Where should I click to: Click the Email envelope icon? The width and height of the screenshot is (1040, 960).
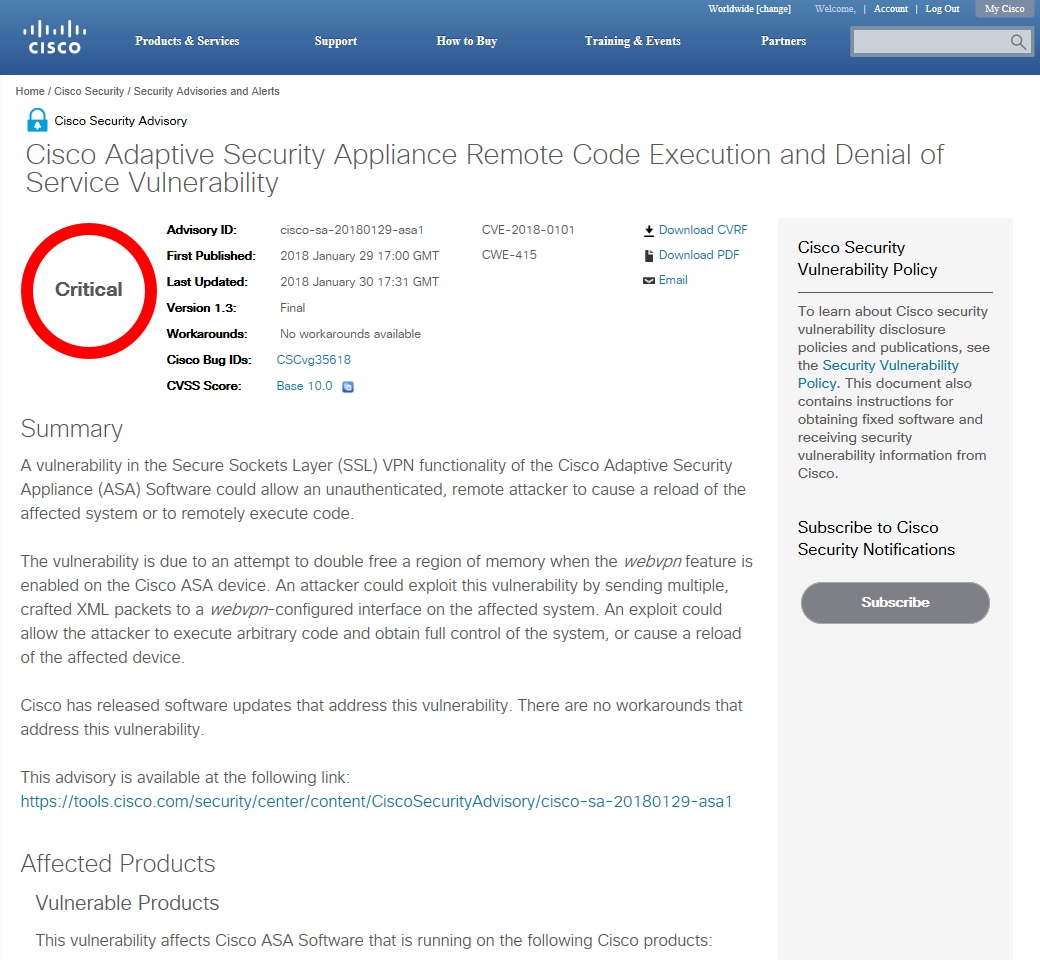click(649, 281)
